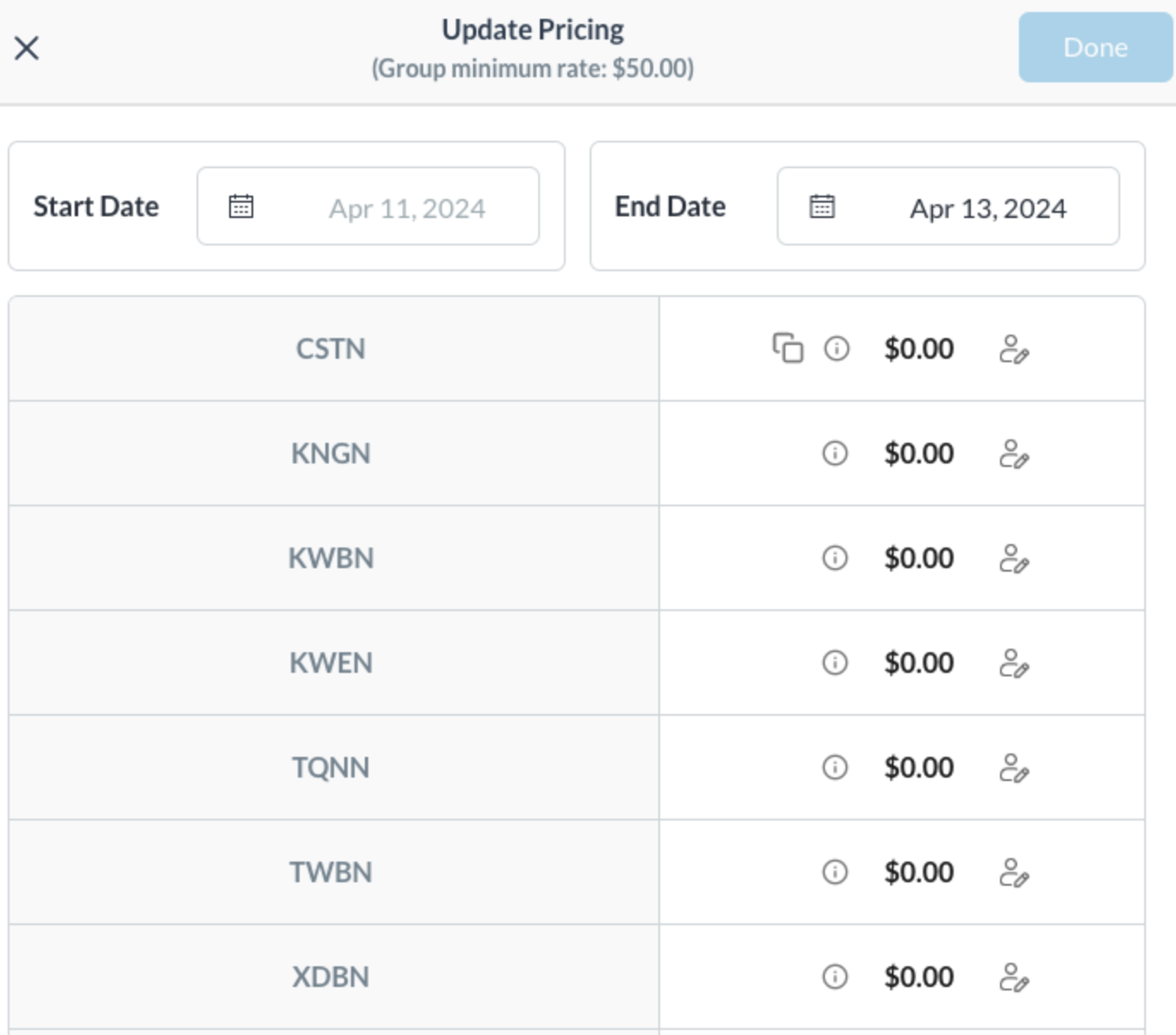Edit occupancy pricing icon for KWBN

[x=1014, y=559]
